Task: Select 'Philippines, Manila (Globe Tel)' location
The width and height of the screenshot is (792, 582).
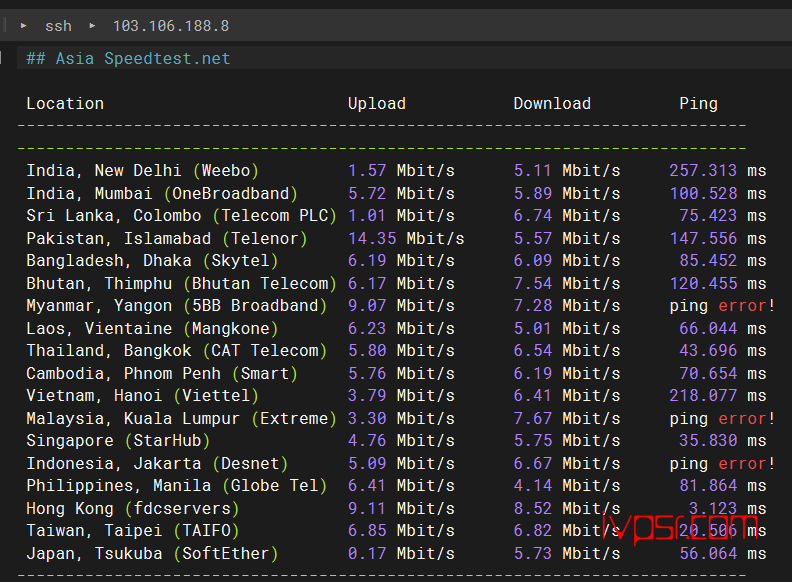Action: click(177, 486)
